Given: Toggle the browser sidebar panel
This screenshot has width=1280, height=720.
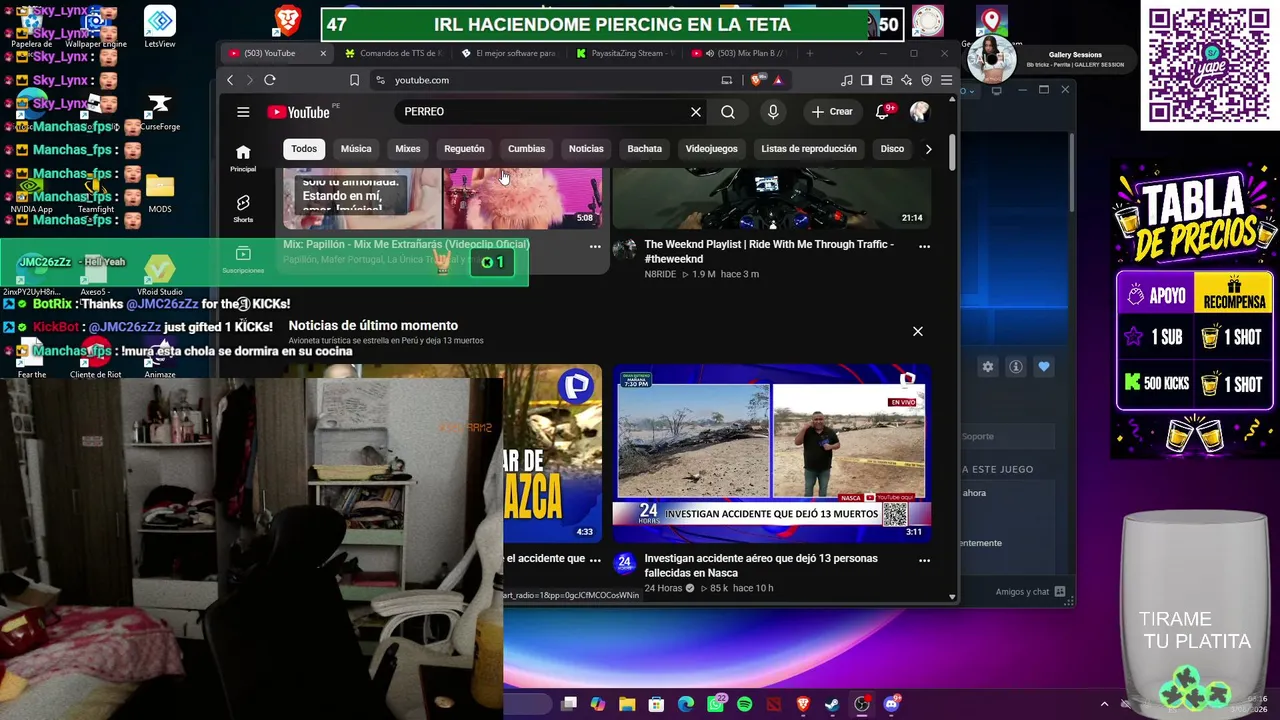Looking at the screenshot, I should coord(867,80).
